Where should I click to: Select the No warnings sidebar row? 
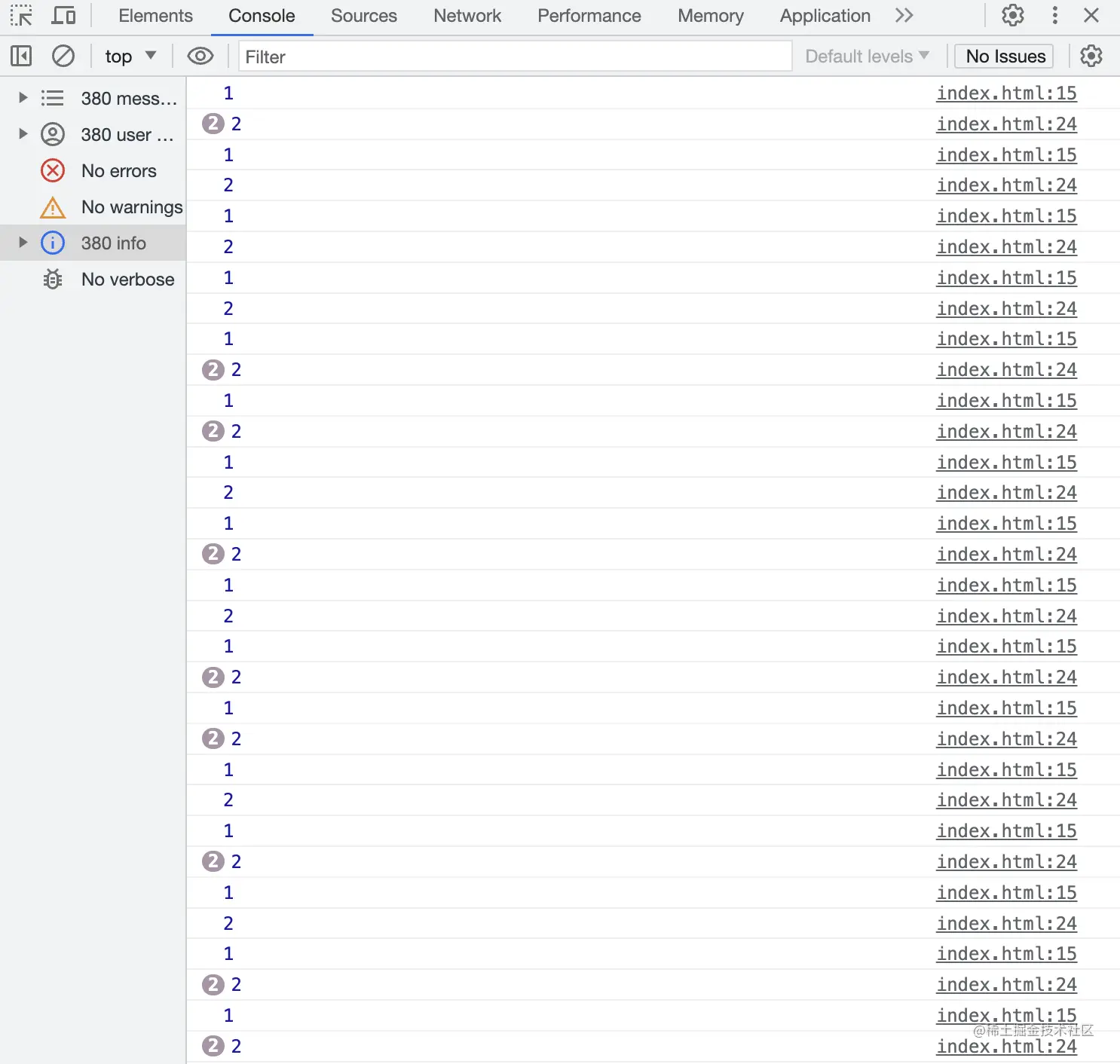(x=93, y=206)
